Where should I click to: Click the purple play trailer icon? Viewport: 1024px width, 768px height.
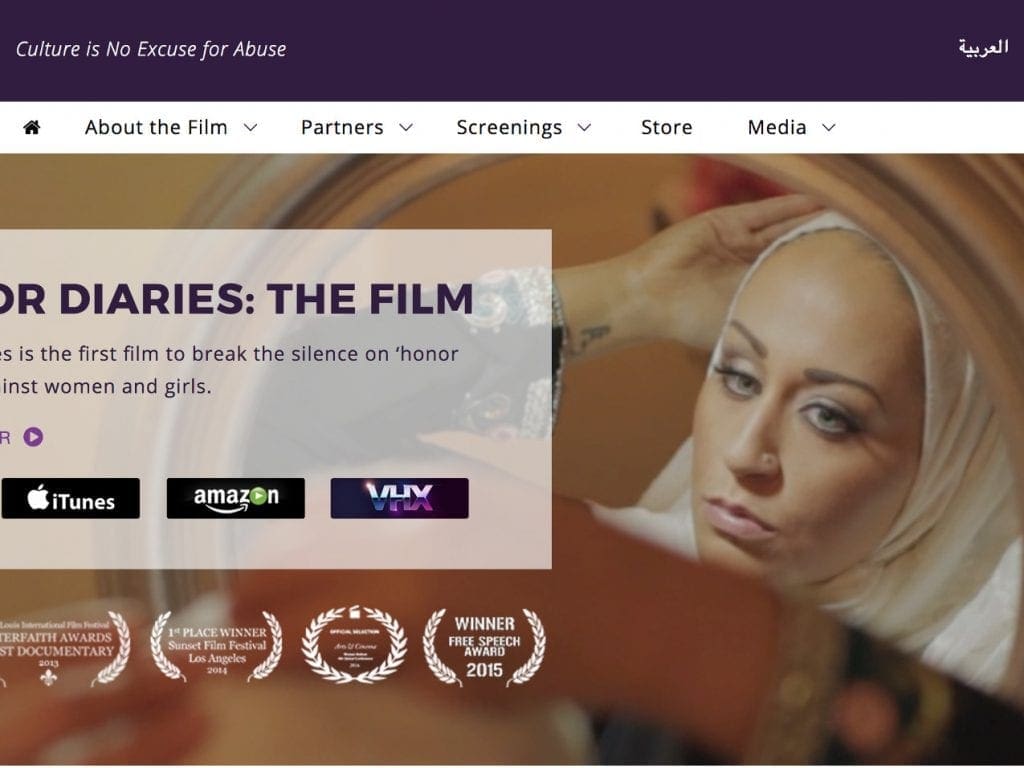(x=33, y=437)
